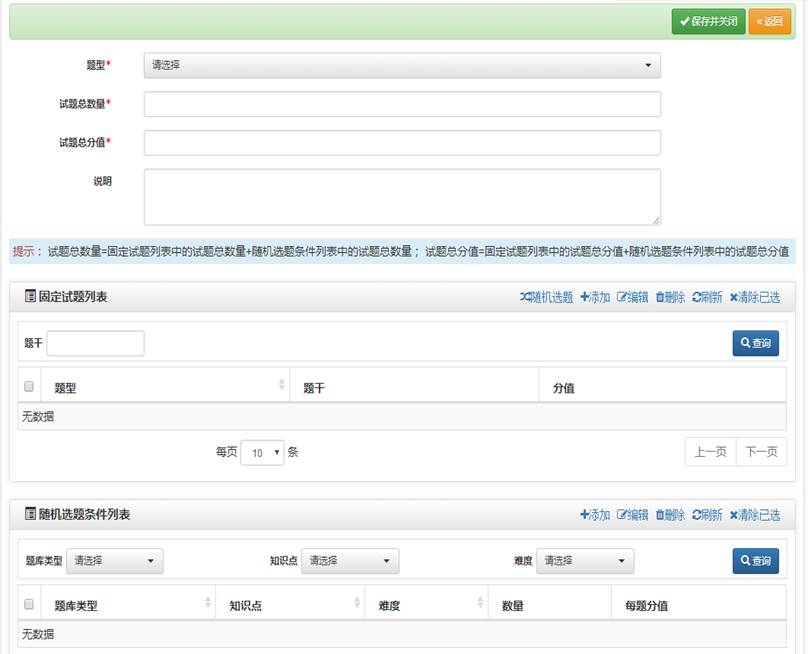Delete selected item from fixed question list
808x654 pixels.
point(670,297)
